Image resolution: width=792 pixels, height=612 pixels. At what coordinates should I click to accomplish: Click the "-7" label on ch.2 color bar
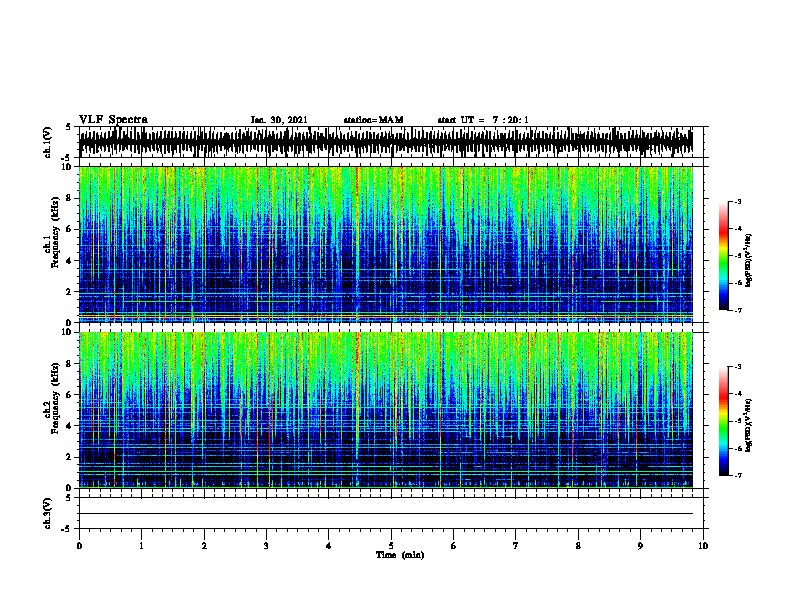(738, 475)
